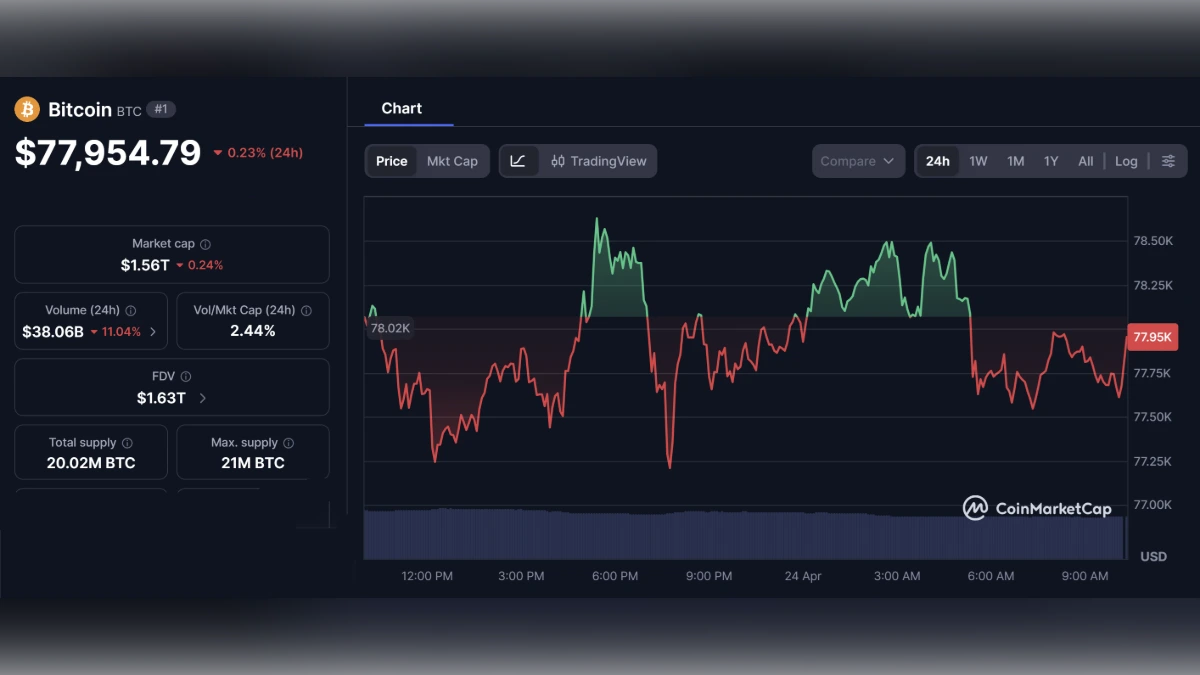Select the 1W time range
The image size is (1200, 675).
click(x=978, y=161)
